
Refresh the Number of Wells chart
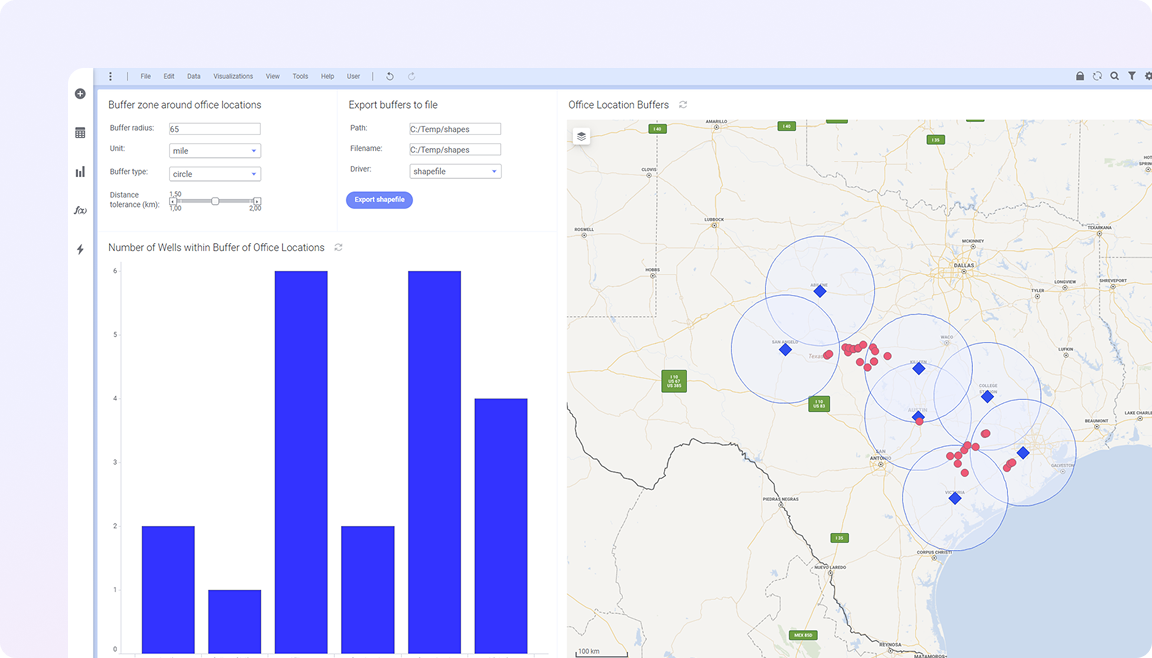338,247
